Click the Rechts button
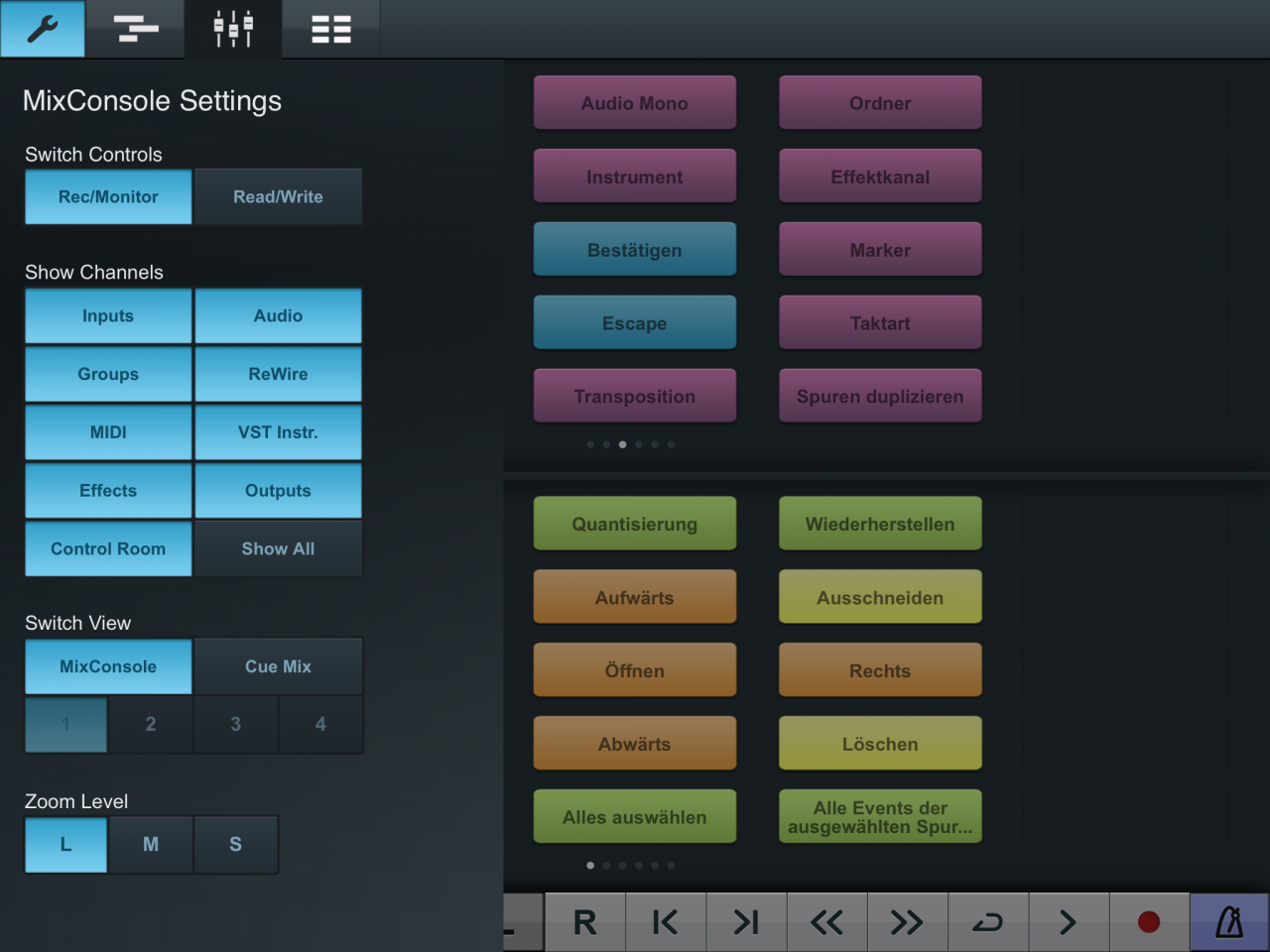1270x952 pixels. pos(880,670)
